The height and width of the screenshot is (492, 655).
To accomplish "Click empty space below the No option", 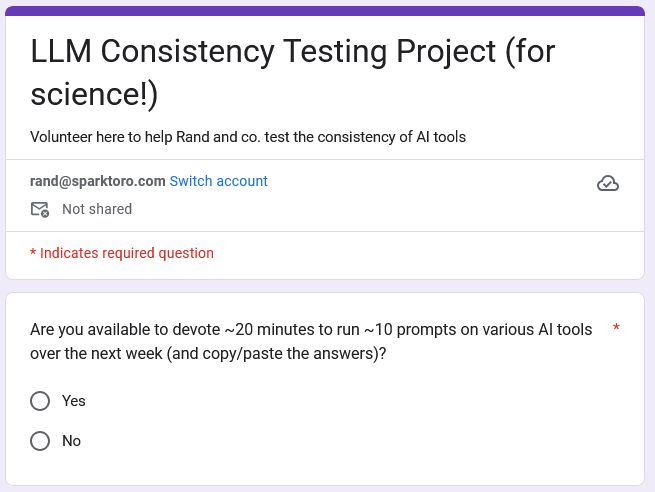I will tap(325, 470).
